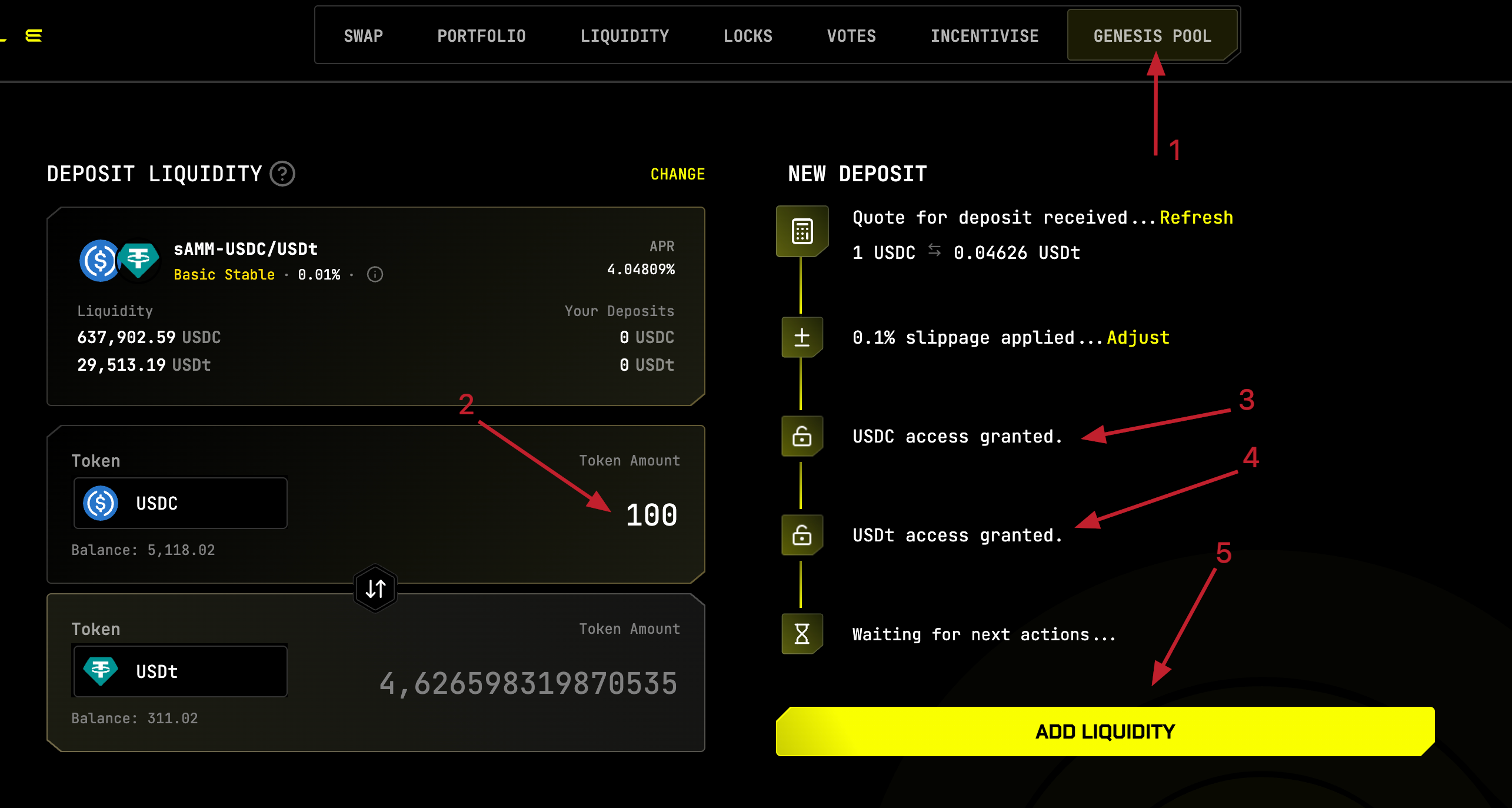The width and height of the screenshot is (1512, 808).
Task: Open the Deposit Liquidity help question icon
Action: coord(282,174)
